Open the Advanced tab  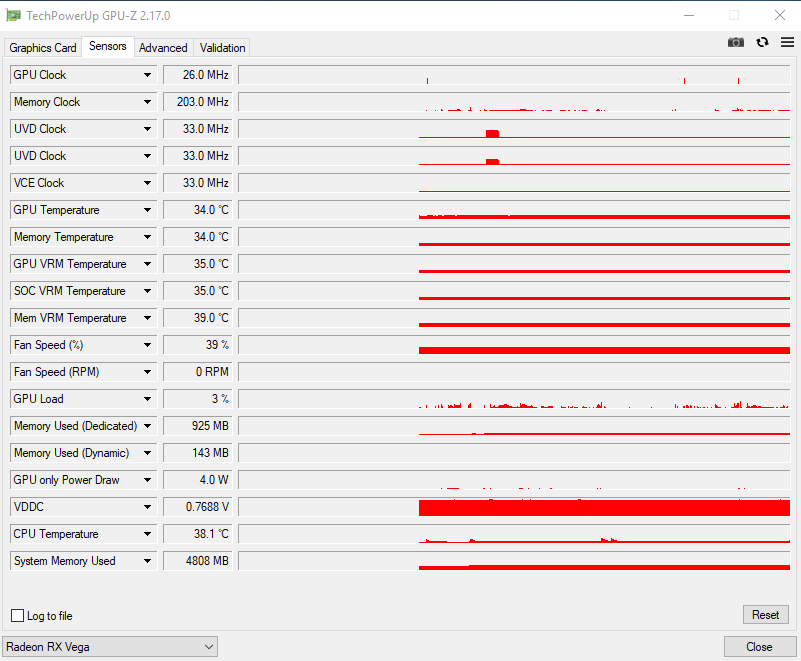pyautogui.click(x=163, y=48)
